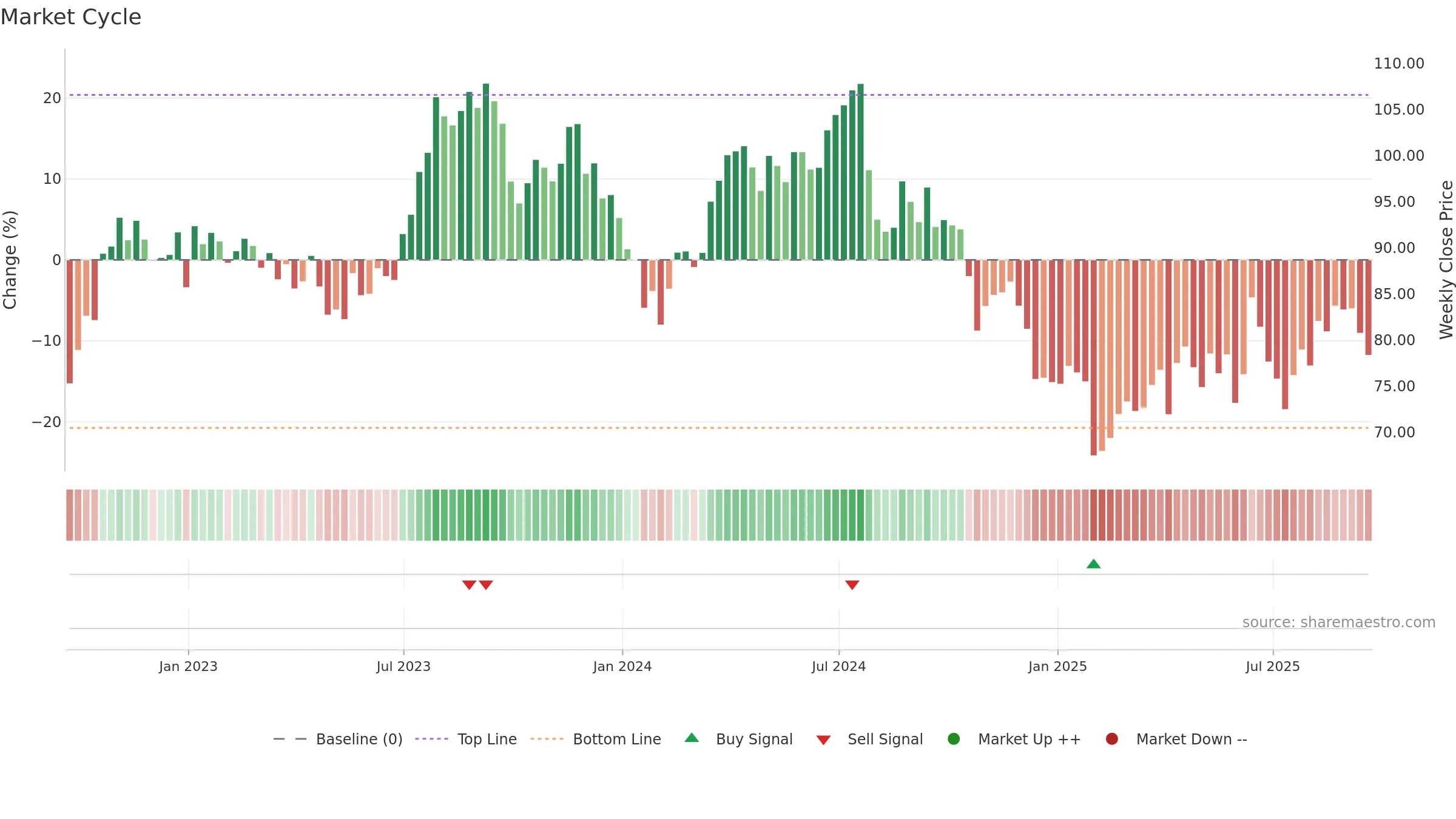
Task: Click the 105.00 price axis label
Action: (1399, 109)
